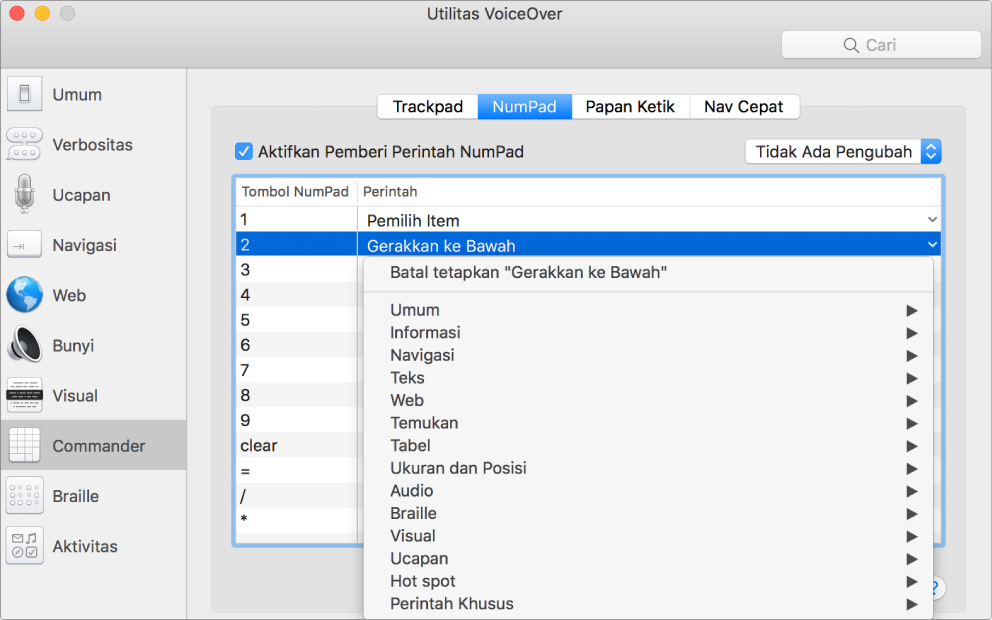Switch to the Nav Cepat tab

point(743,107)
